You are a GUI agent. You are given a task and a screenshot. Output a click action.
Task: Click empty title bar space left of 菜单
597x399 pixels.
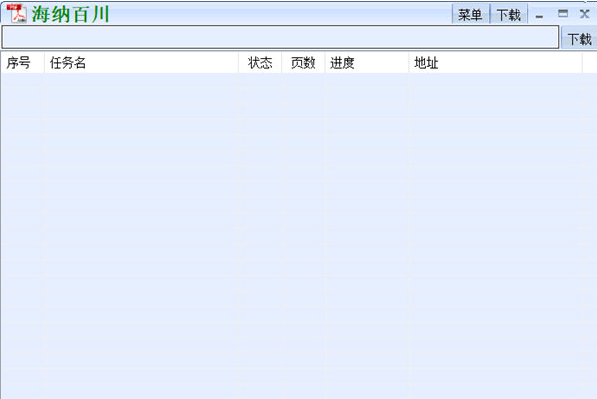point(280,14)
